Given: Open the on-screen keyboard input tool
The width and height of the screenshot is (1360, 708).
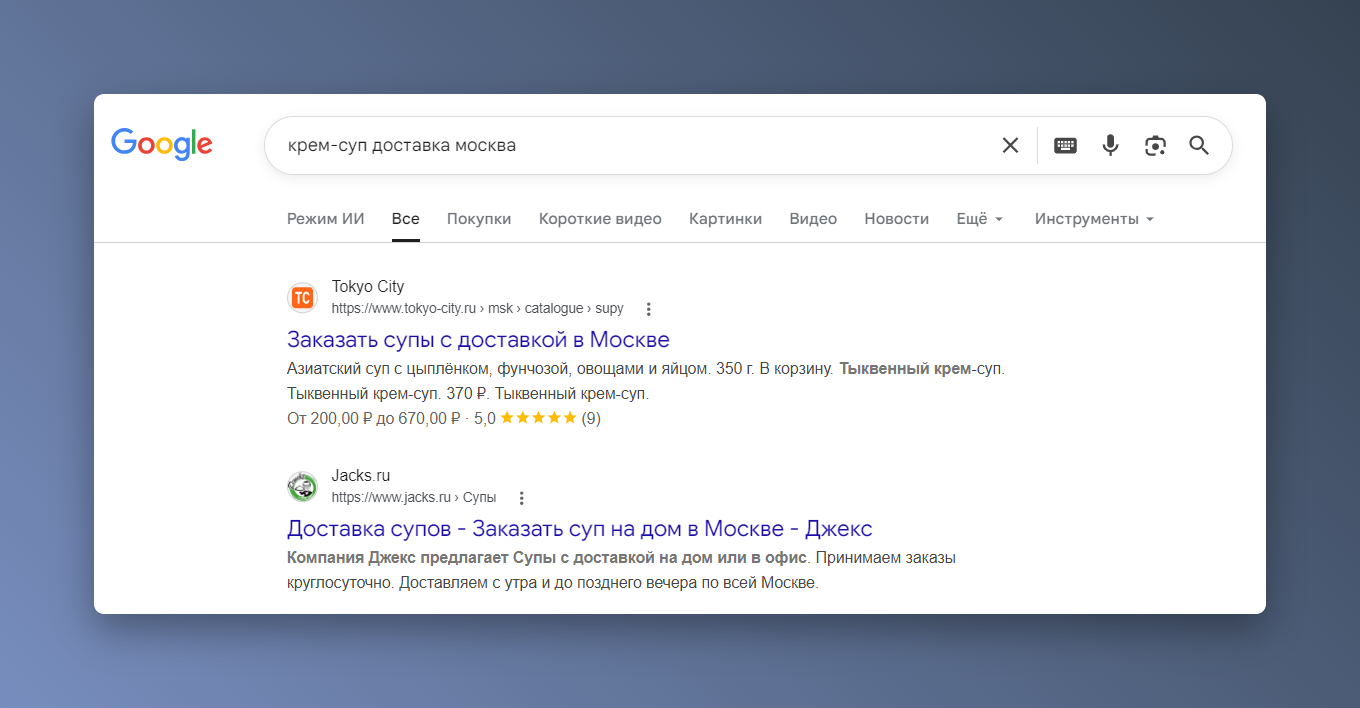Looking at the screenshot, I should (x=1065, y=145).
